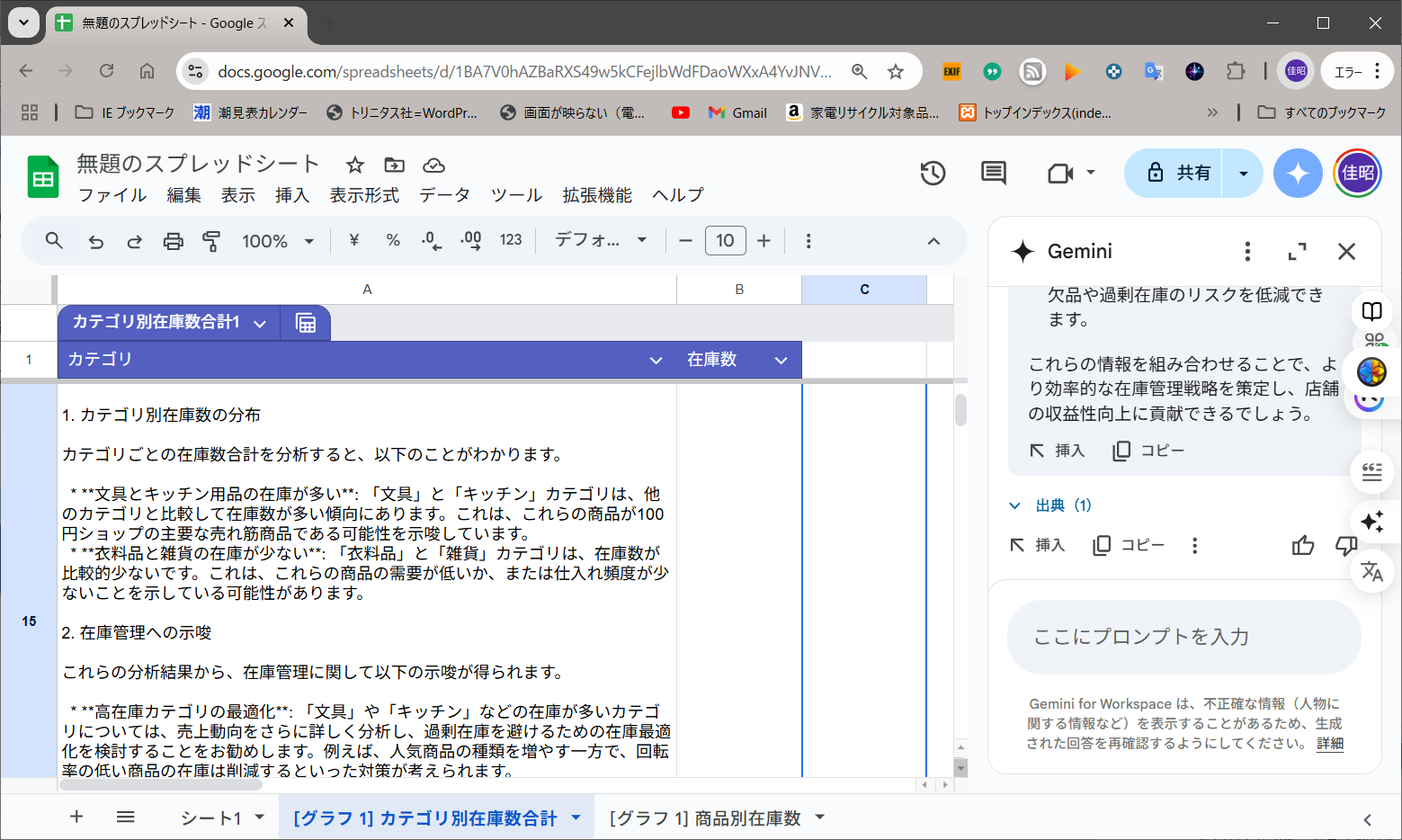Open the ヘルプ menu

(x=678, y=195)
